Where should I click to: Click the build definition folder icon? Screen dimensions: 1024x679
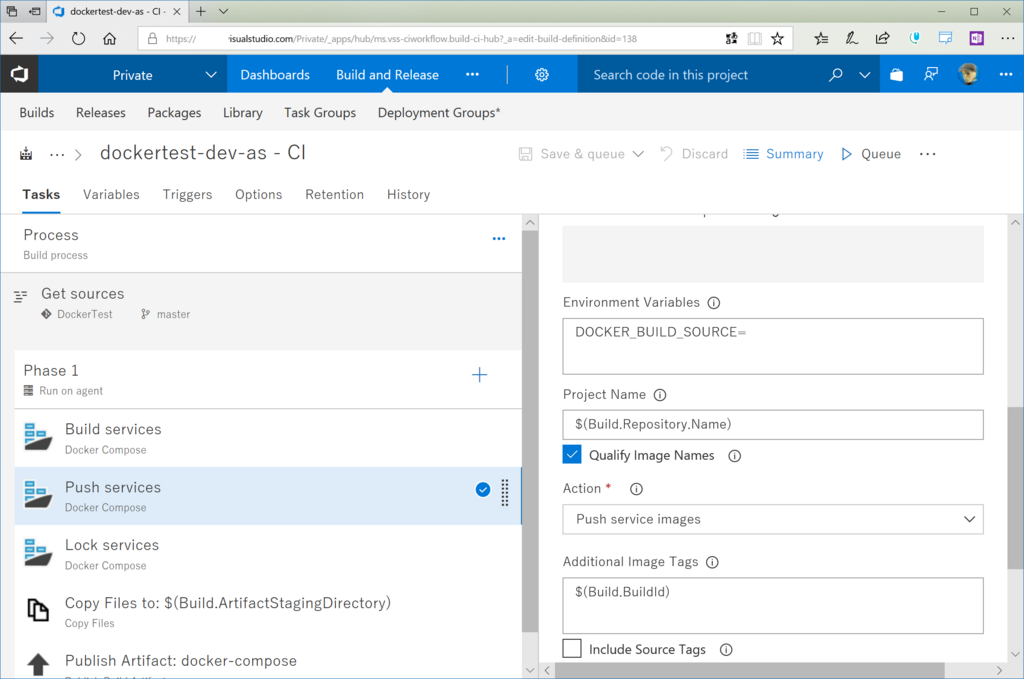(26, 154)
